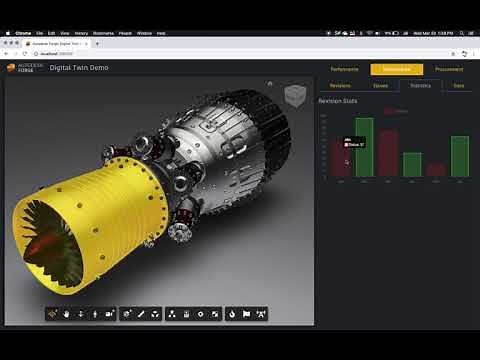Click the ViewCube in the viewer
Image resolution: width=480 pixels, height=360 pixels.
[x=295, y=95]
